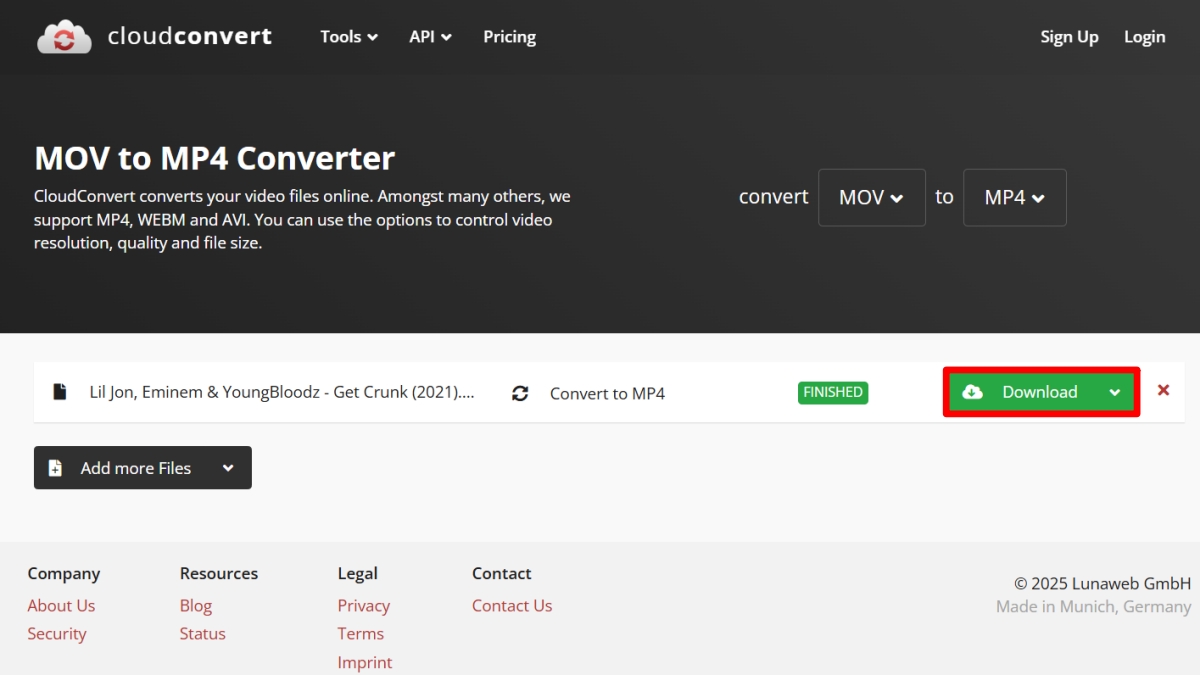Open the Contact Us footer link
This screenshot has height=675, width=1200.
point(512,605)
